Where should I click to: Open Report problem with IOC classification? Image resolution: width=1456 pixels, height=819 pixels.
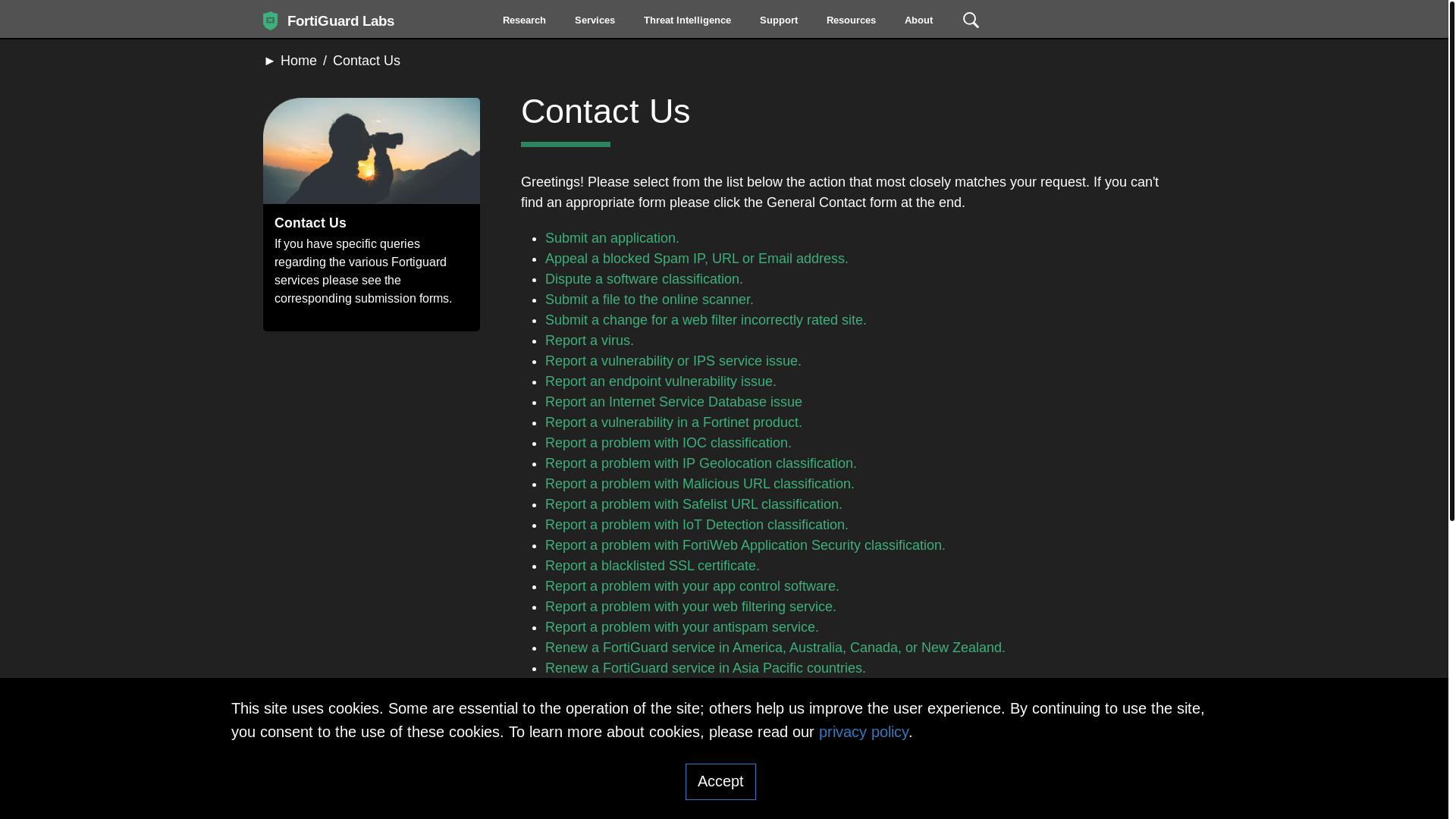click(668, 443)
